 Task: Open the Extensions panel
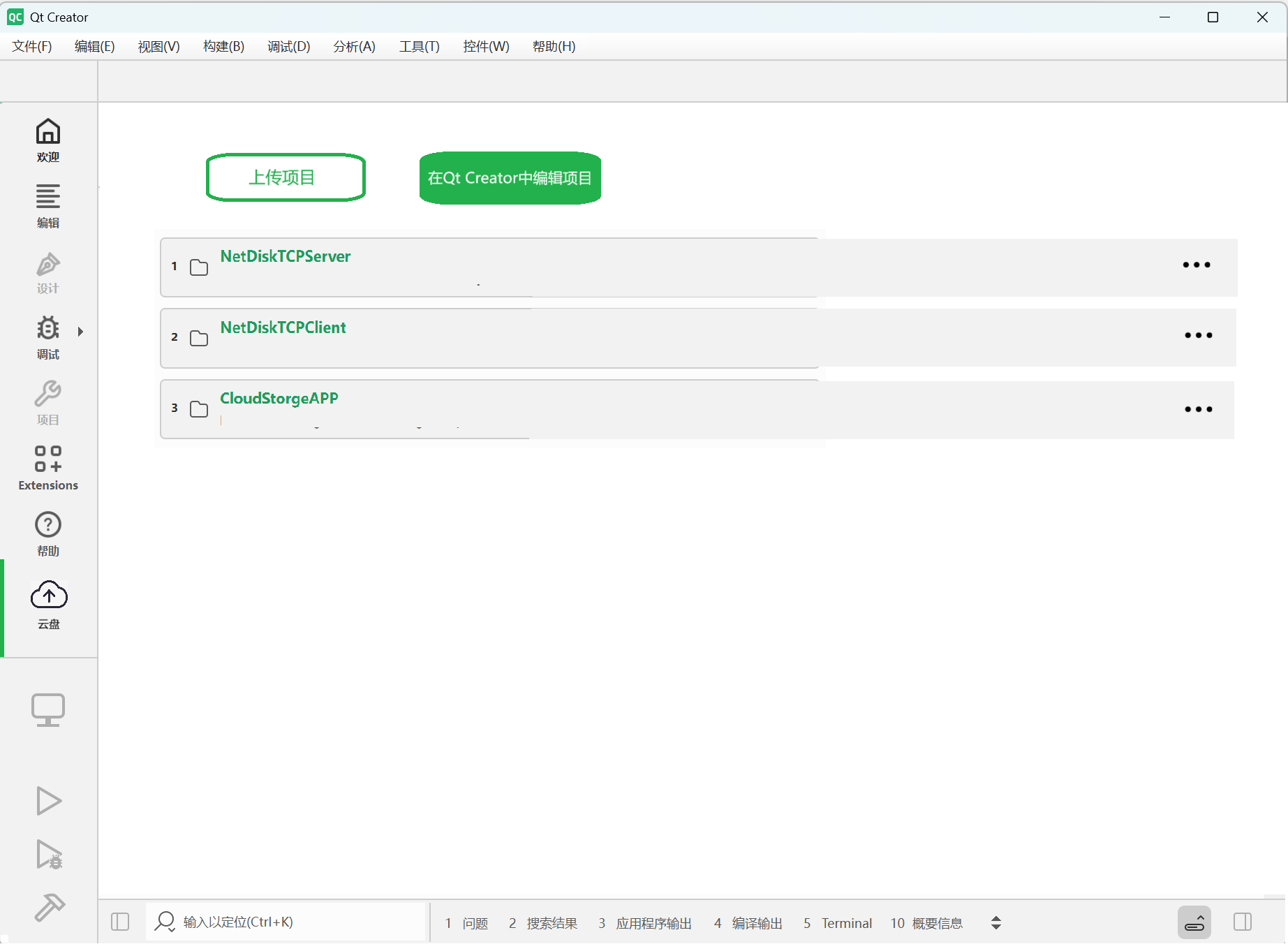48,468
